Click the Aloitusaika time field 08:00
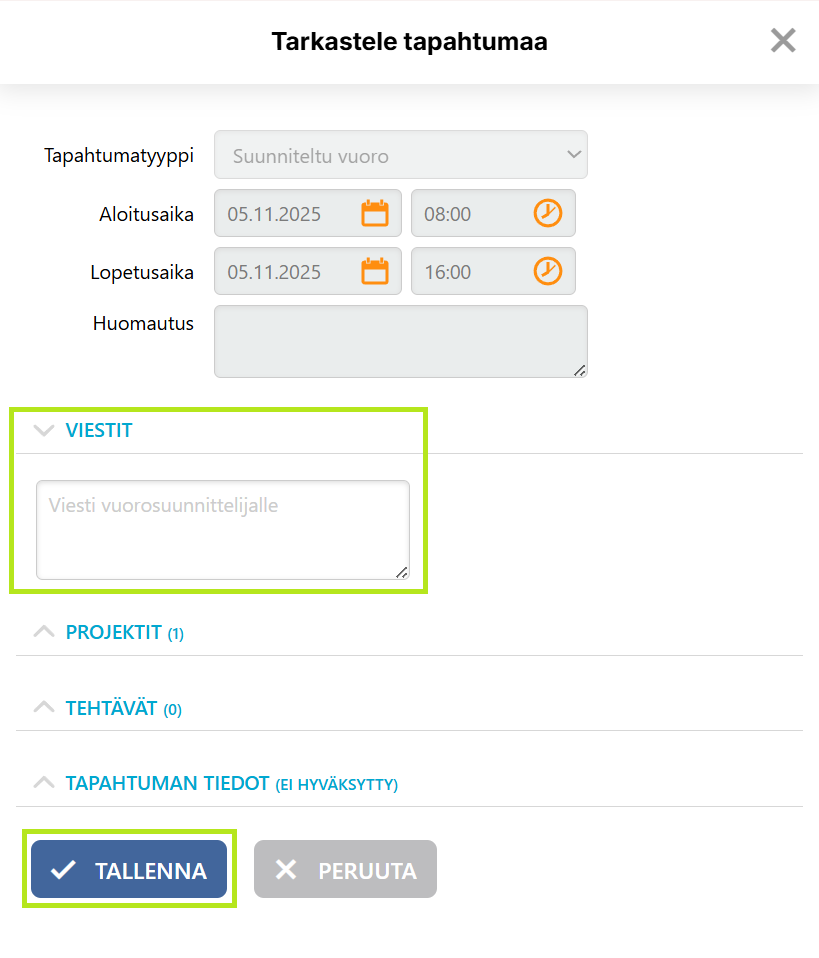Viewport: 819px width, 958px height. pyautogui.click(x=493, y=213)
